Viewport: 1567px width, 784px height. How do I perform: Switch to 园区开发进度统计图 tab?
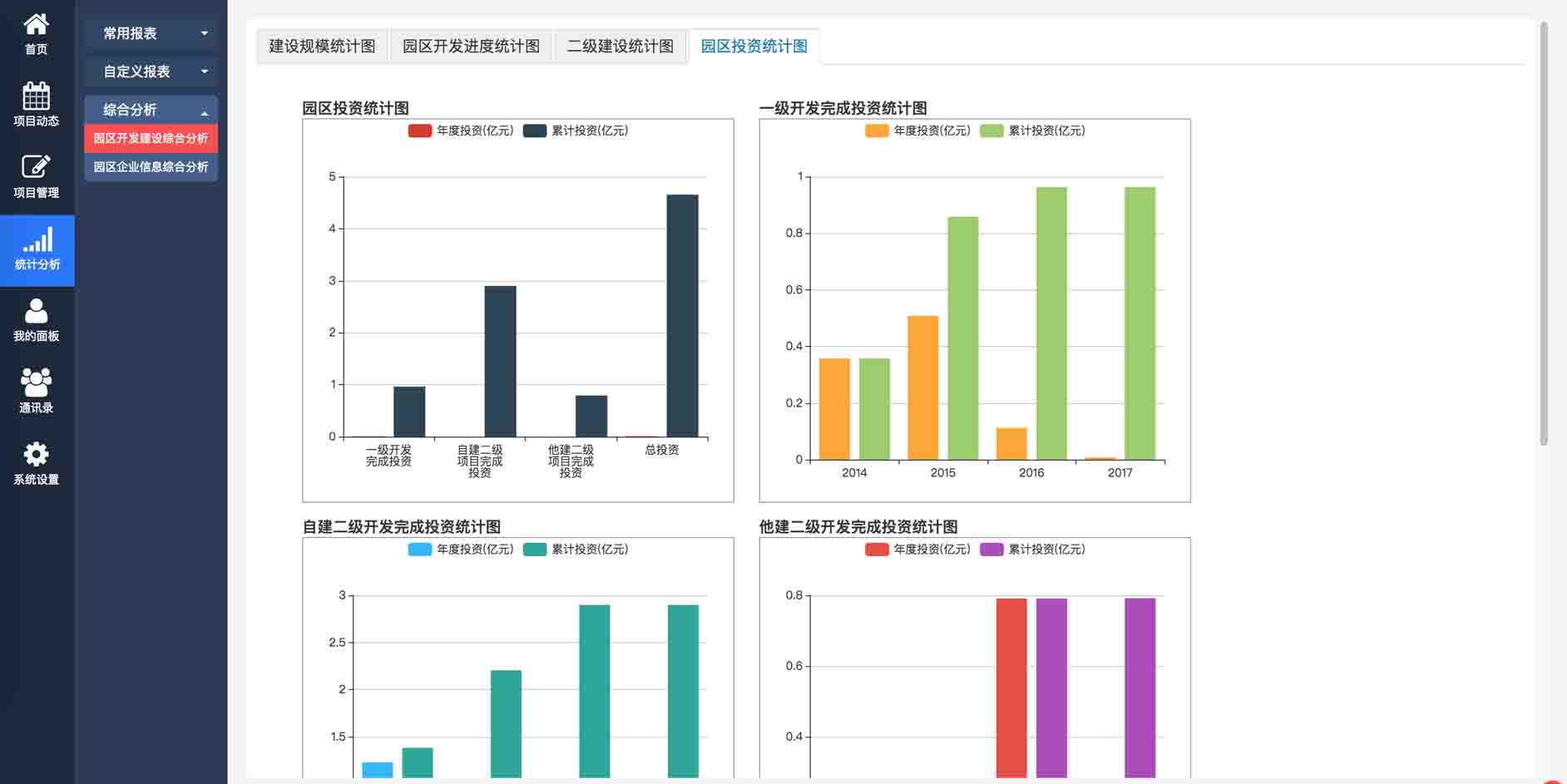pos(471,47)
